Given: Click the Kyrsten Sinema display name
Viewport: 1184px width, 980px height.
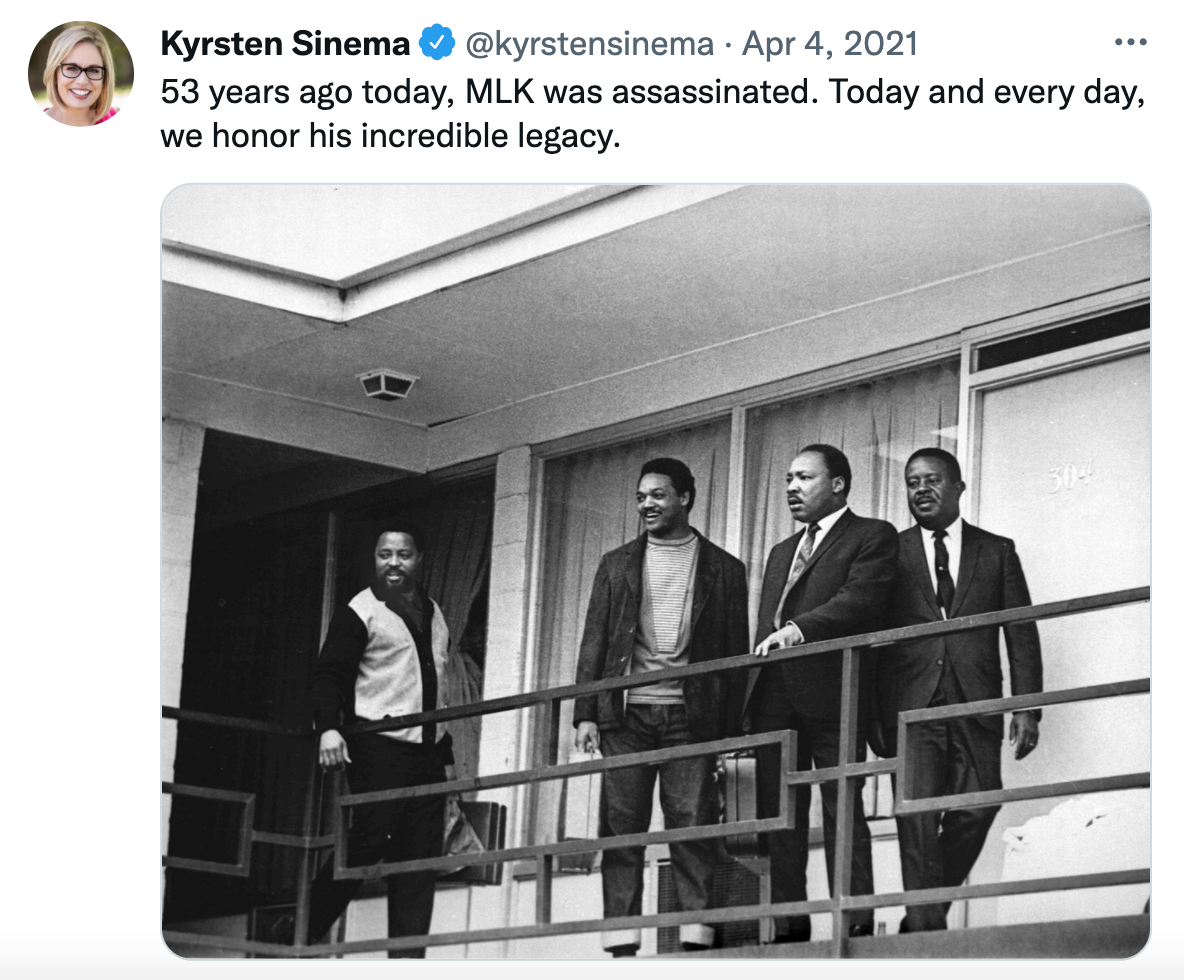Looking at the screenshot, I should point(285,43).
